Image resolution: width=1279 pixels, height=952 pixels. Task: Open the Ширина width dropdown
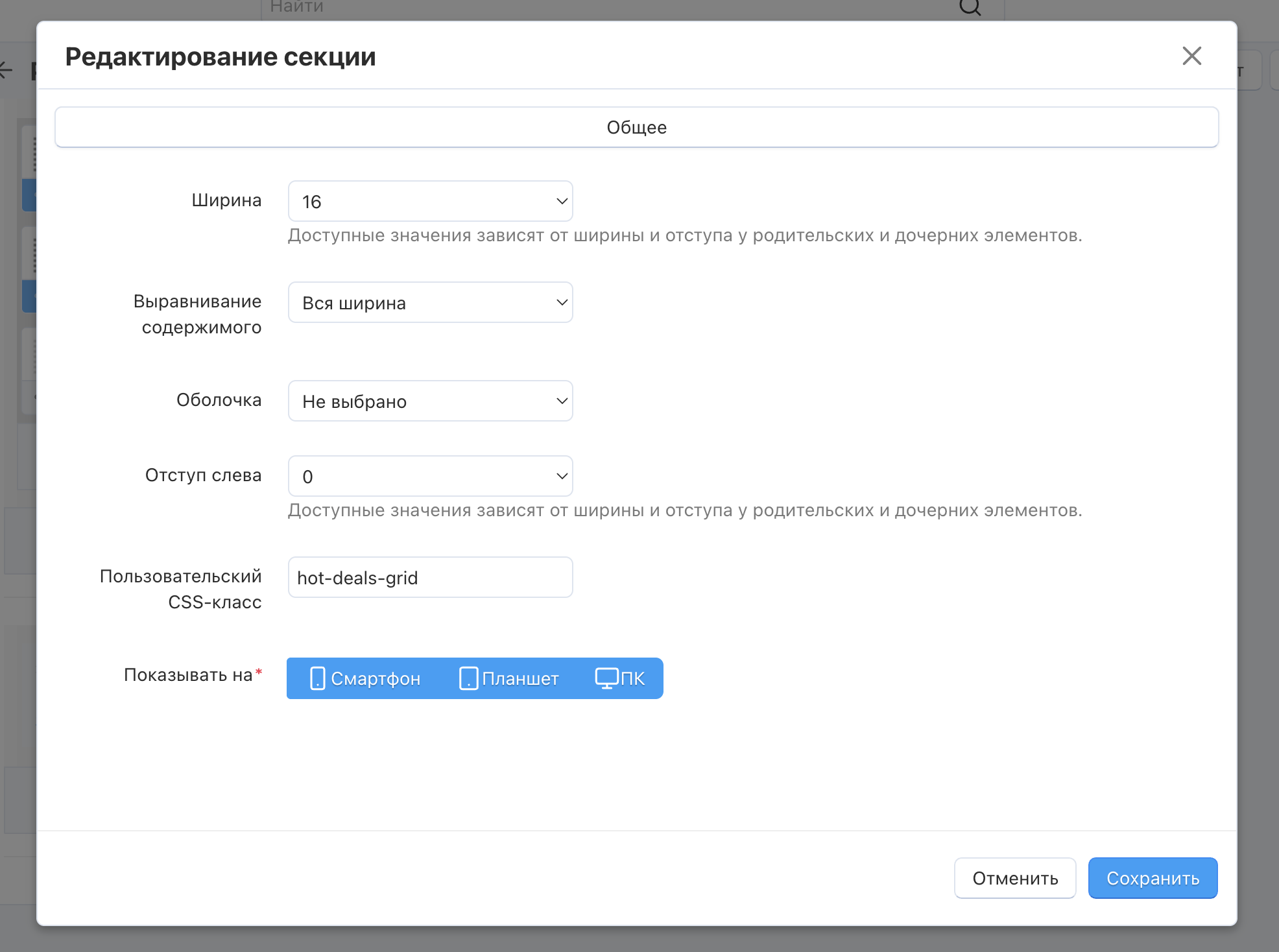(430, 202)
